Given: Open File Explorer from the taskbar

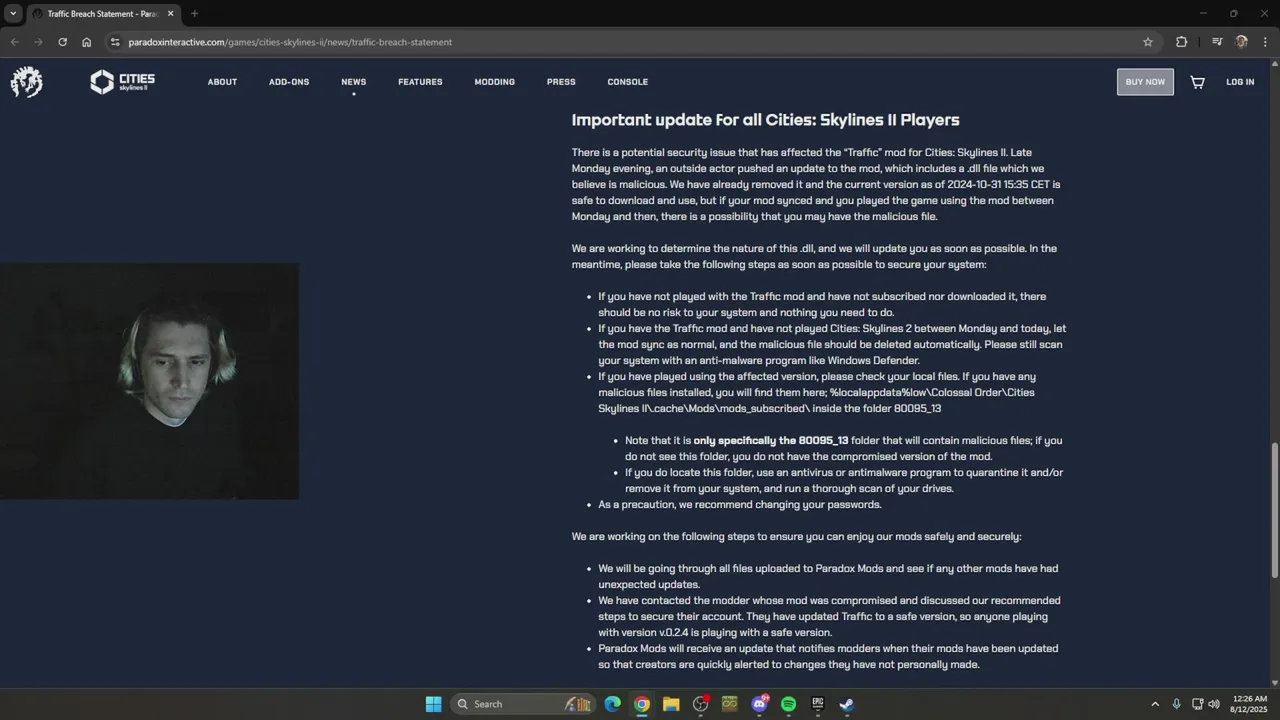Looking at the screenshot, I should pyautogui.click(x=671, y=704).
